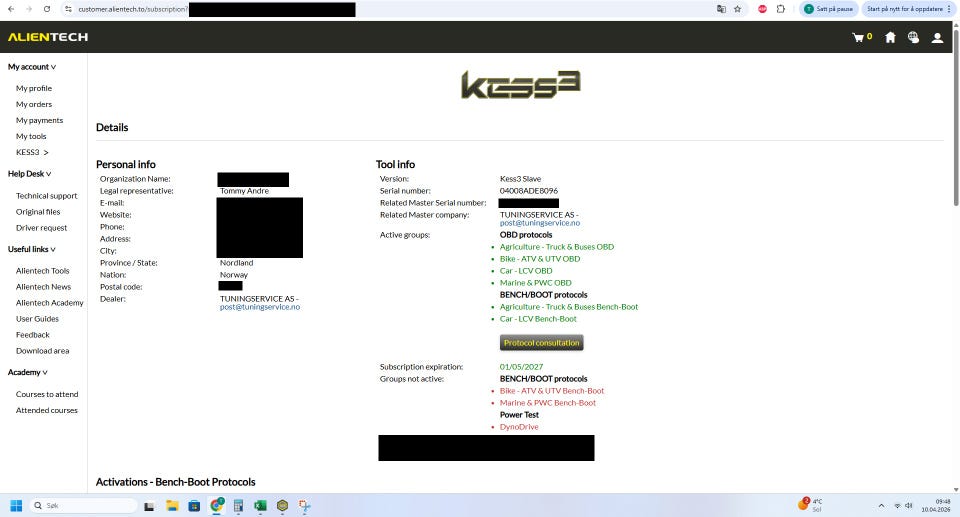Screen dimensions: 960x517
Task: Click the Alientech logo
Action: click(x=48, y=37)
